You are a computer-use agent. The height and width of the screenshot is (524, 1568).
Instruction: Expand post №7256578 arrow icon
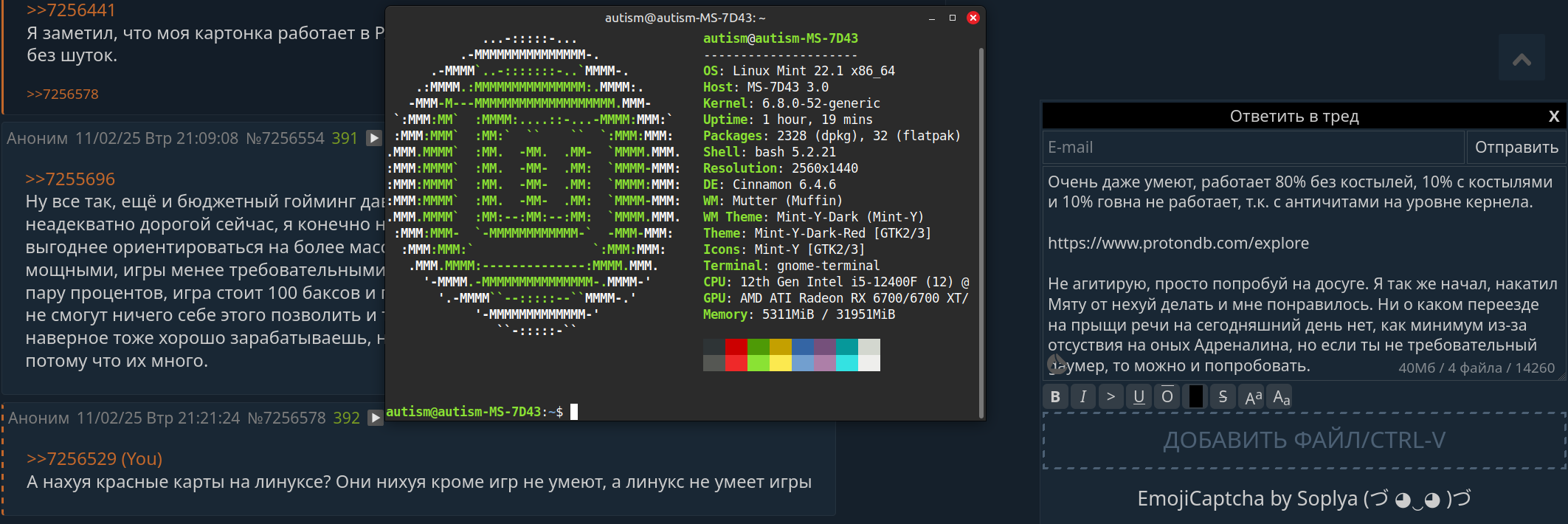[x=376, y=418]
